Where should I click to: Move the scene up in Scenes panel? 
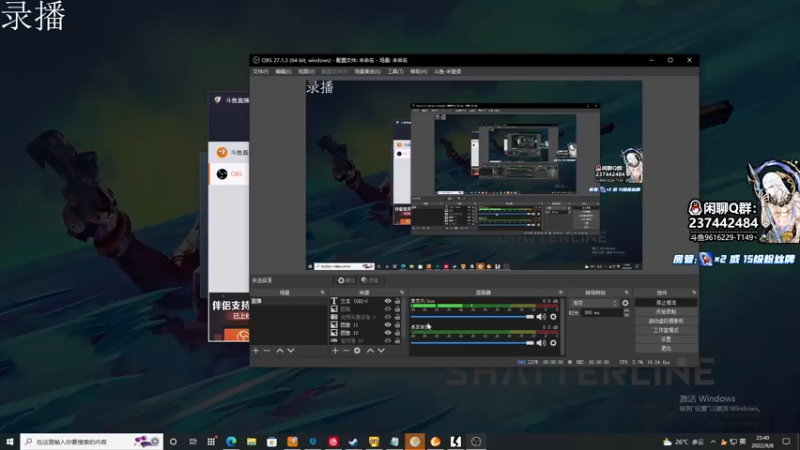pyautogui.click(x=280, y=351)
